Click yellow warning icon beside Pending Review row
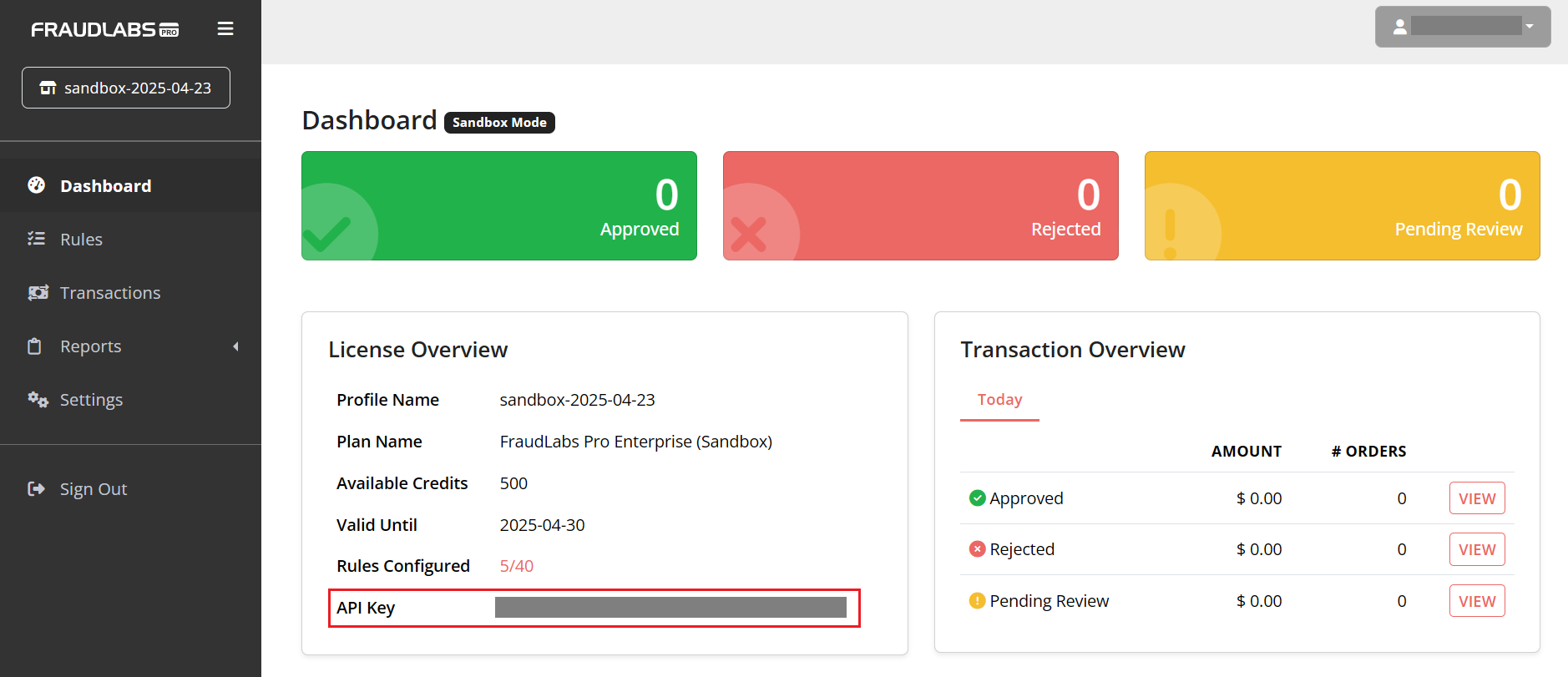This screenshot has height=677, width=1568. pyautogui.click(x=977, y=600)
